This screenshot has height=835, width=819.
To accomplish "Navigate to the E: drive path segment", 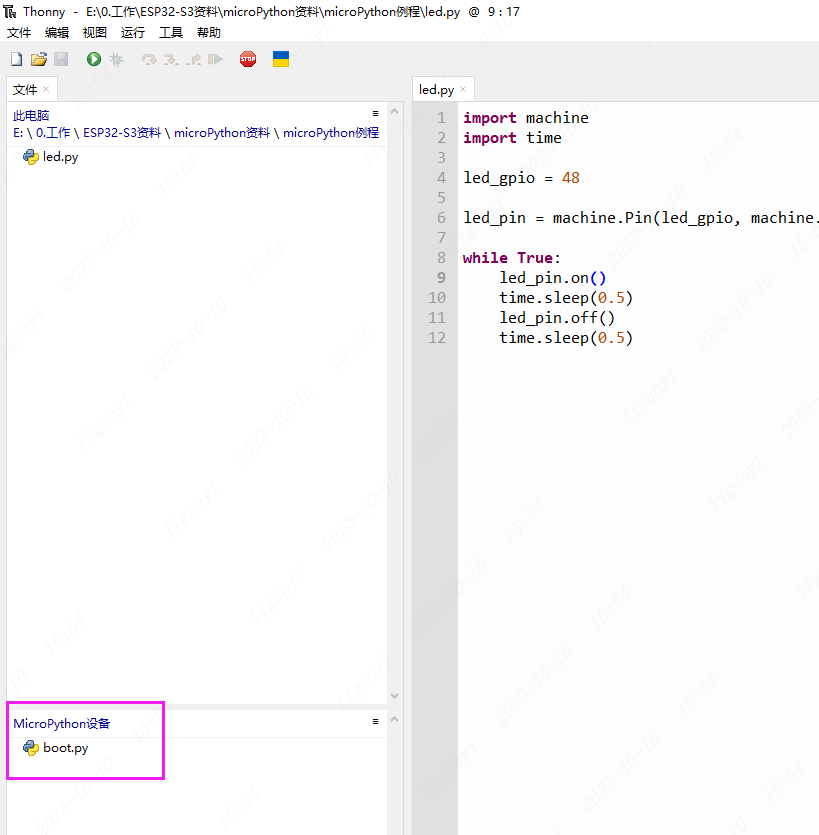I will pos(18,133).
